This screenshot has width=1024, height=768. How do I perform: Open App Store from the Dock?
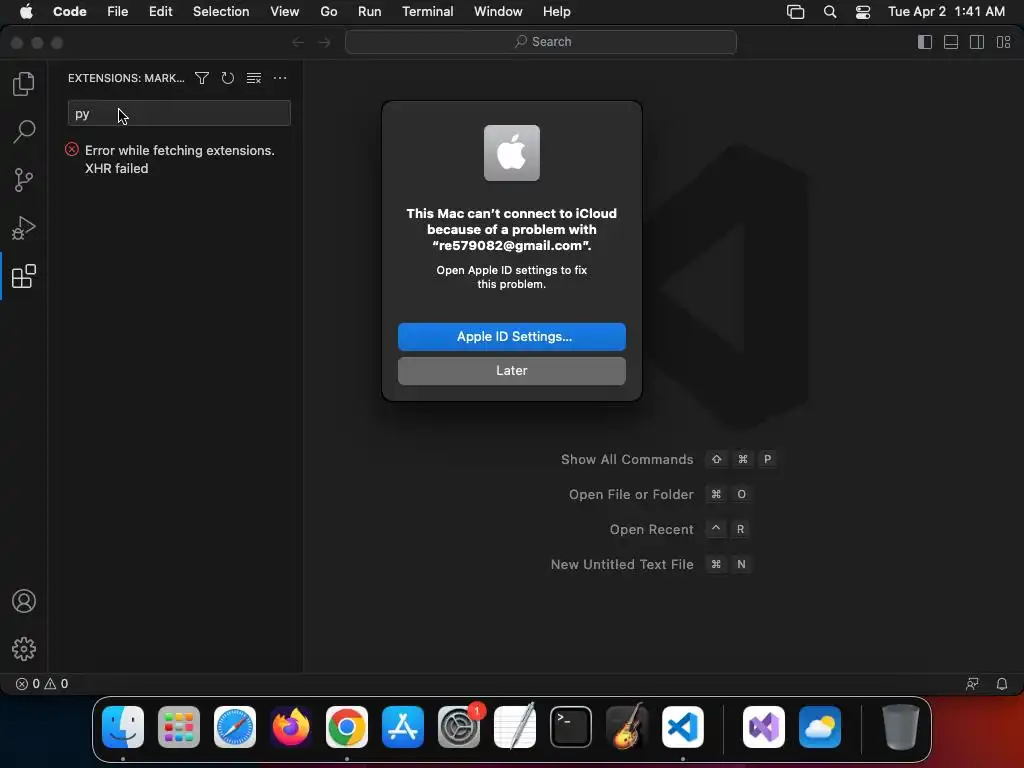coord(403,727)
